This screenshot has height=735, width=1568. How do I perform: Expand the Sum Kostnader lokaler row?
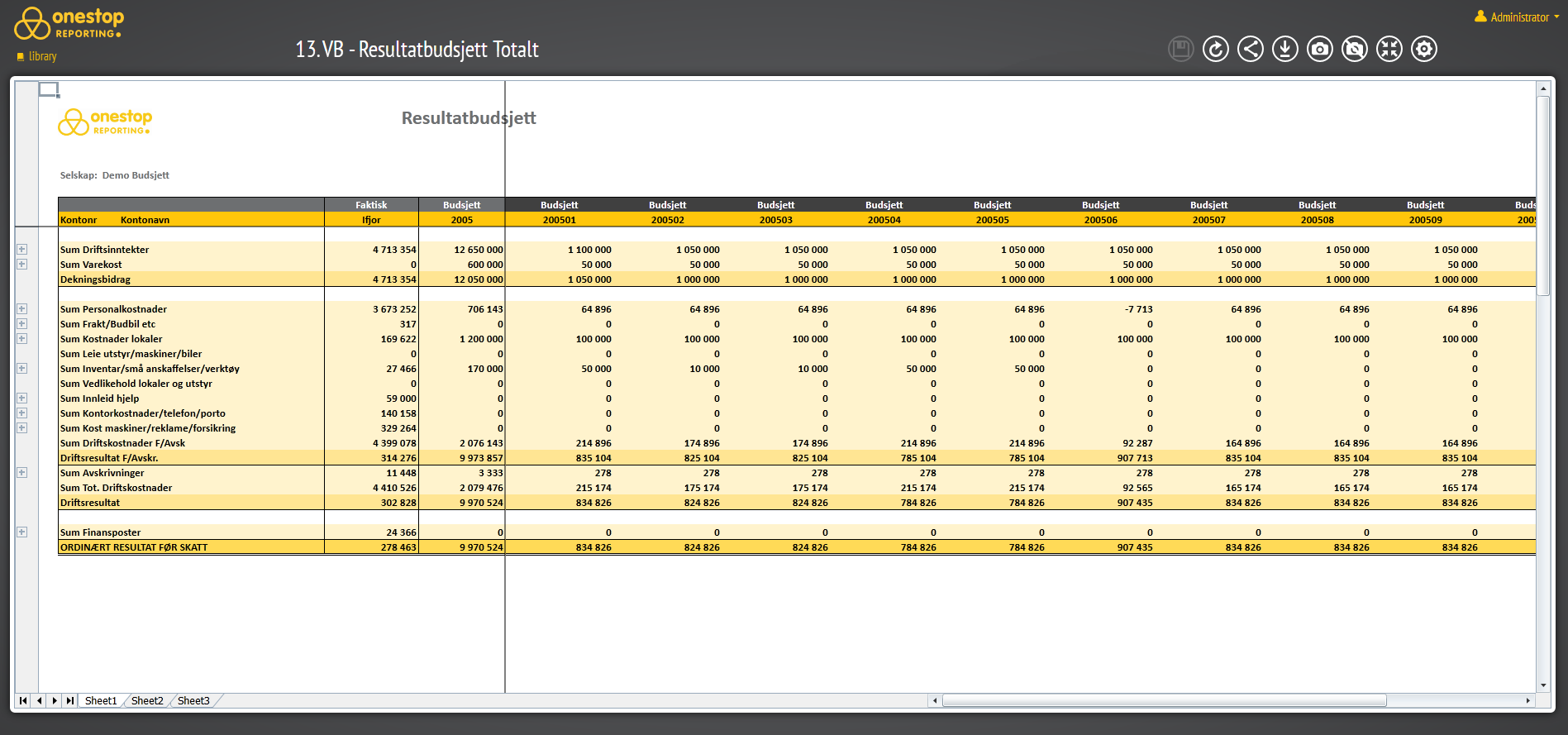point(22,339)
